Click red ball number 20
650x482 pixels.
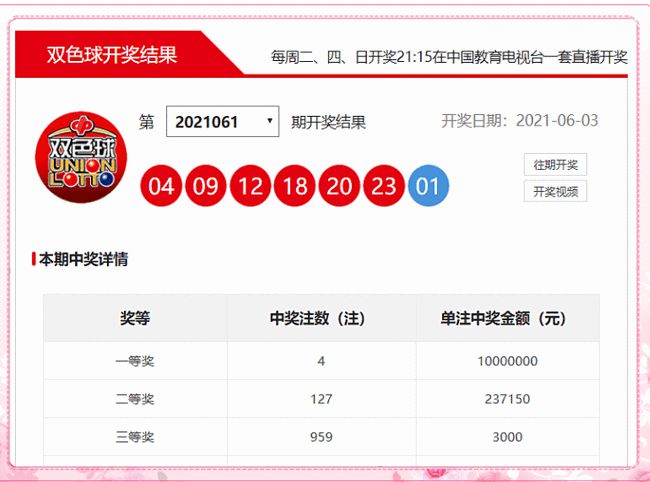pos(339,185)
